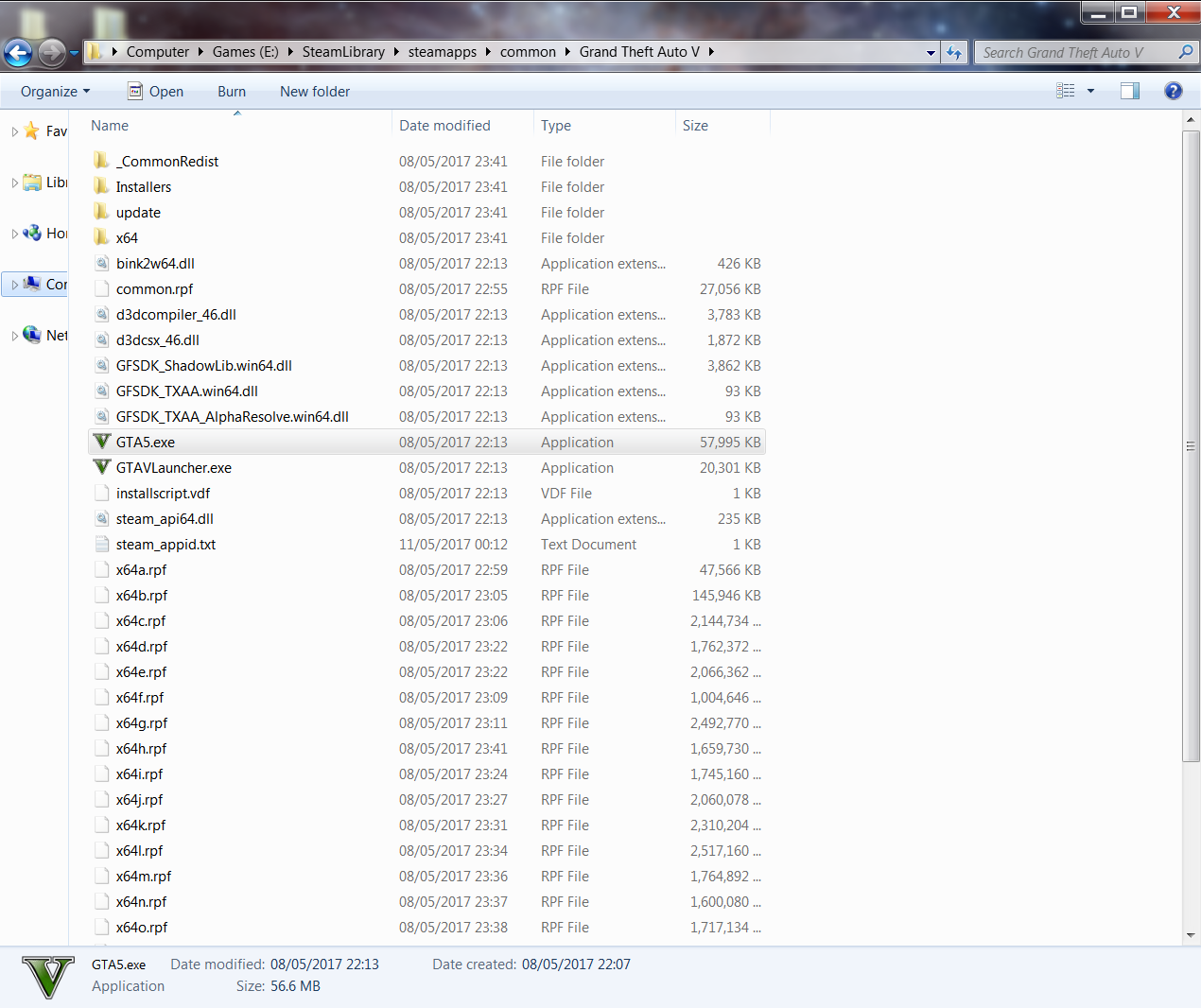Click the scrollbar down arrow

pos(1191,935)
